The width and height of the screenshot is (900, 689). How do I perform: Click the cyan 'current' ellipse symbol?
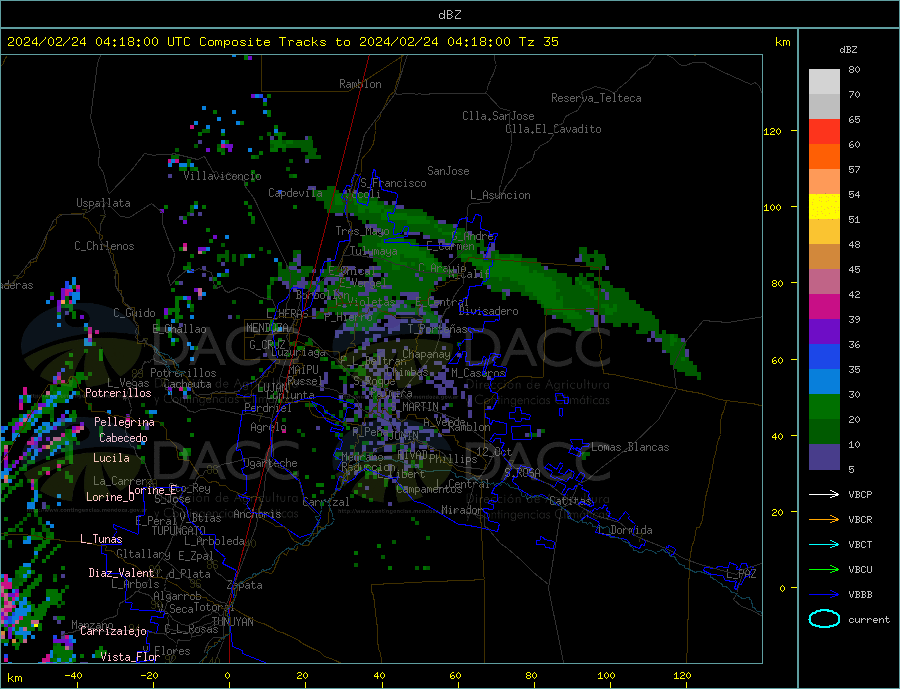pyautogui.click(x=824, y=619)
